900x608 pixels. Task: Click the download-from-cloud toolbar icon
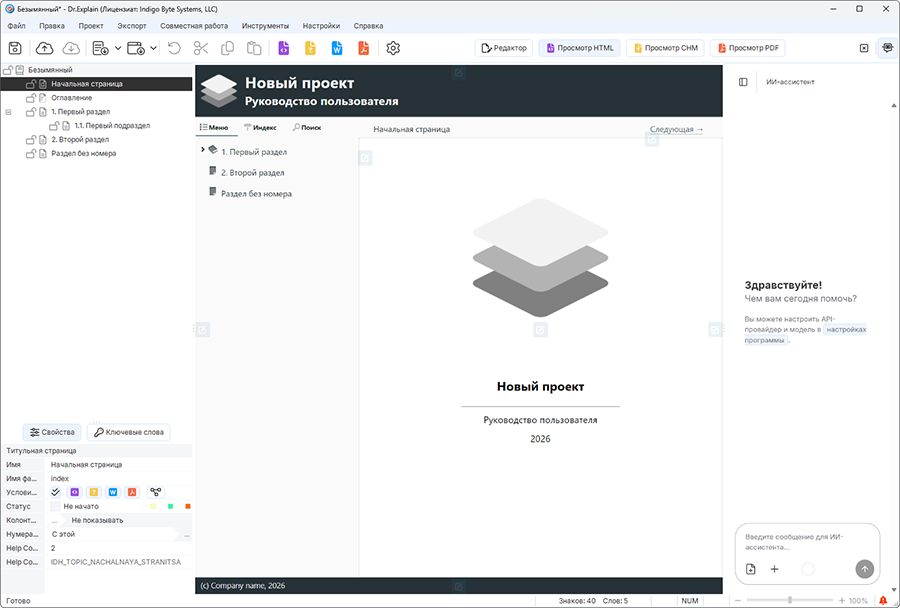[71, 48]
